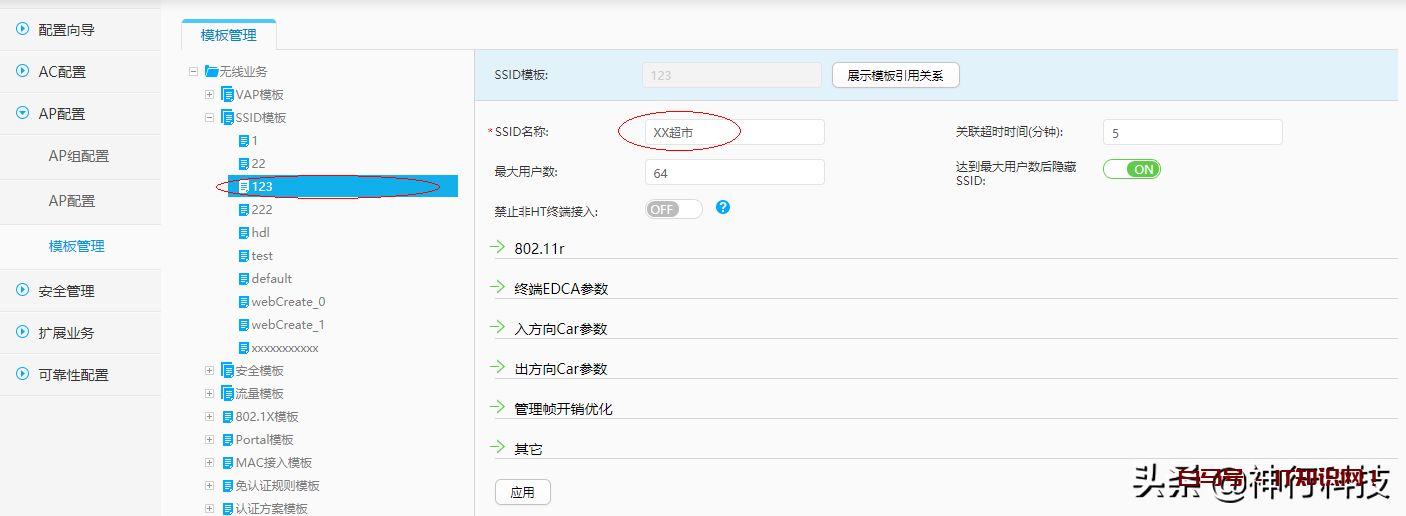Click the 安全管理 sidebar arrow icon

tap(22, 290)
